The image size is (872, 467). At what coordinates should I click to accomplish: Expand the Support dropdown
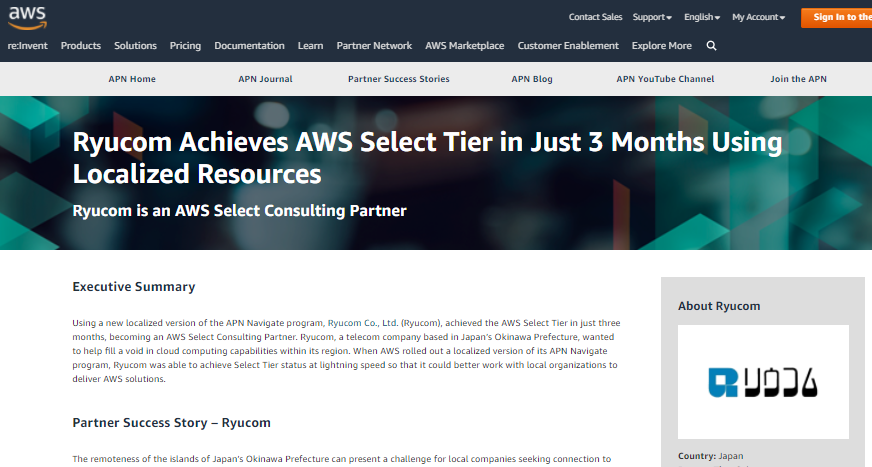[x=652, y=17]
